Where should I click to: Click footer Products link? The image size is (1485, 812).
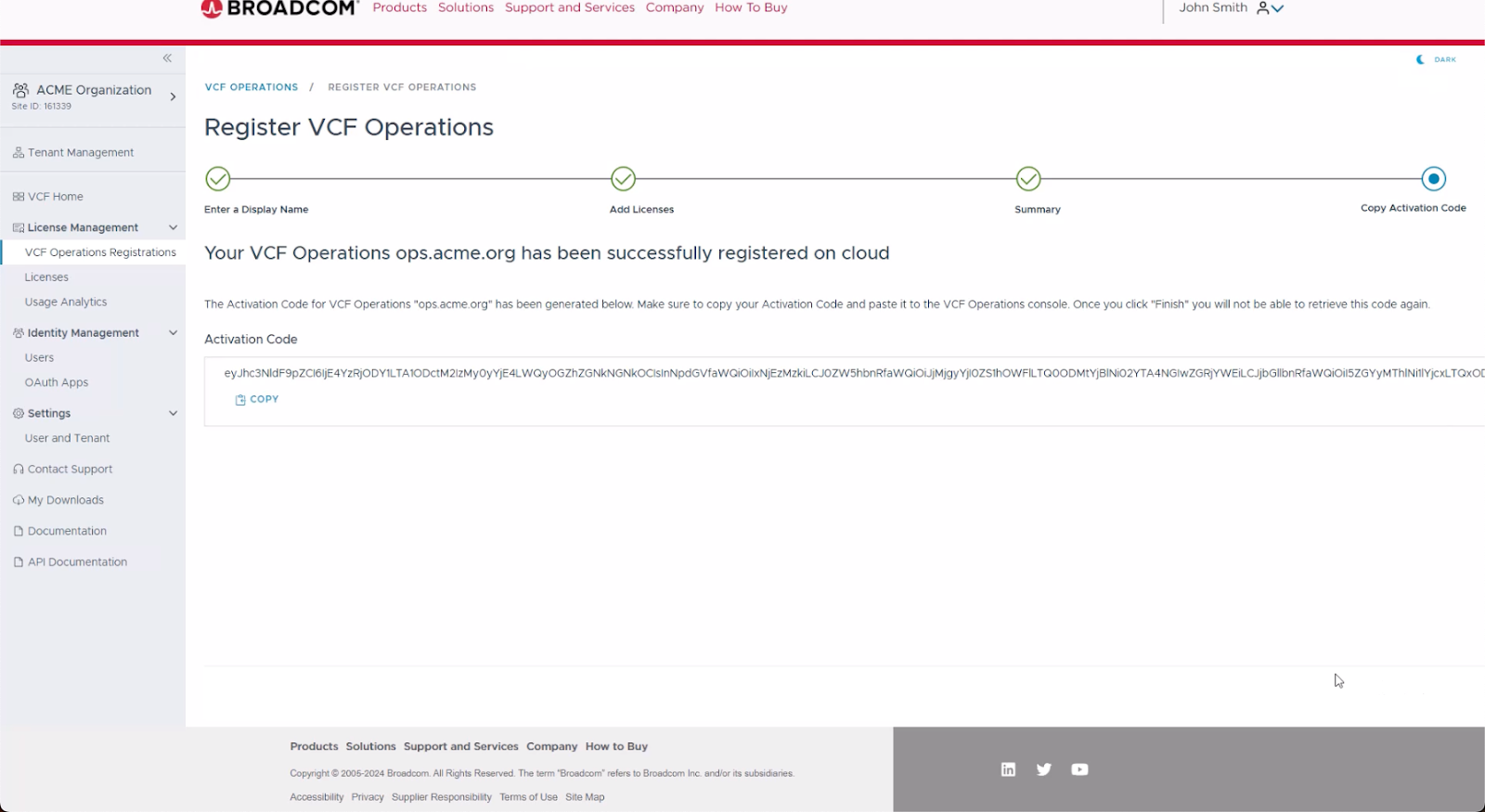(314, 746)
